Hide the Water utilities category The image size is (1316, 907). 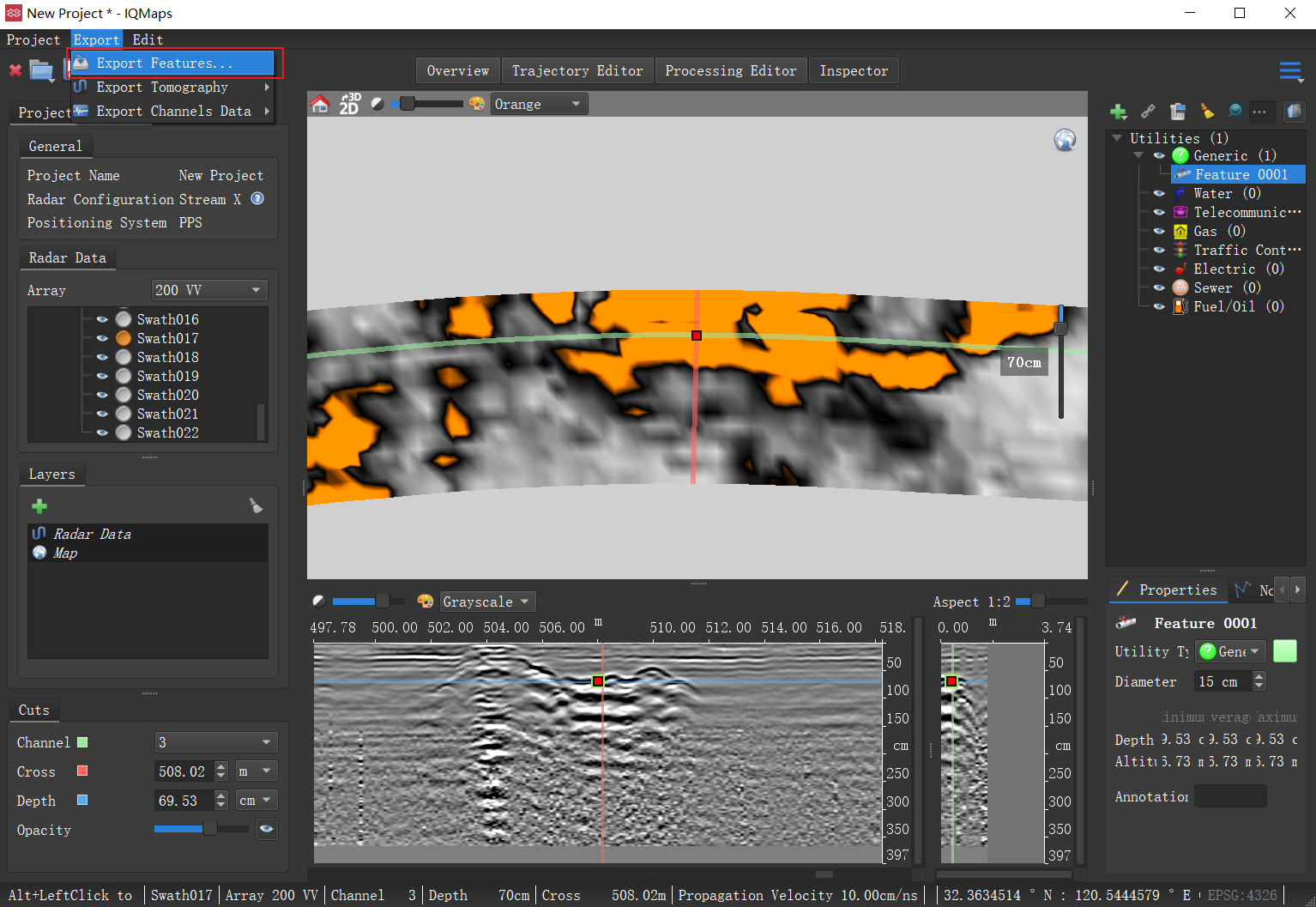(x=1159, y=193)
